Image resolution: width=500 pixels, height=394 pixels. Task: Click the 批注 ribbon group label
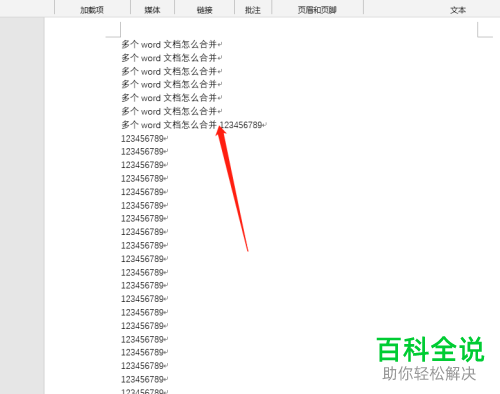tap(253, 10)
